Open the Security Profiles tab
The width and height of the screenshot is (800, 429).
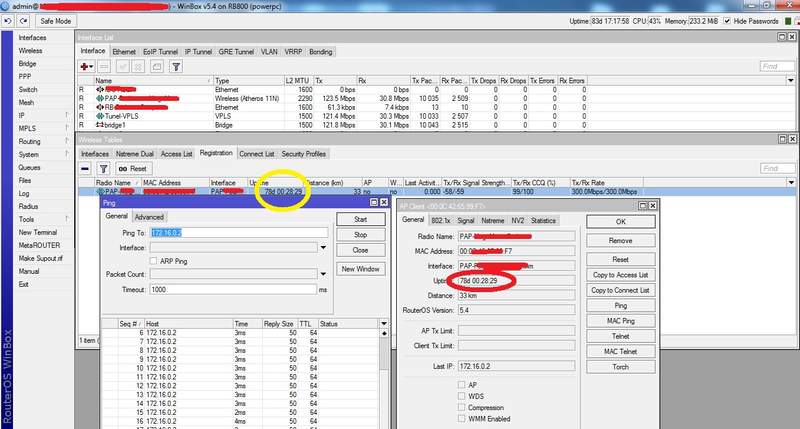point(304,154)
